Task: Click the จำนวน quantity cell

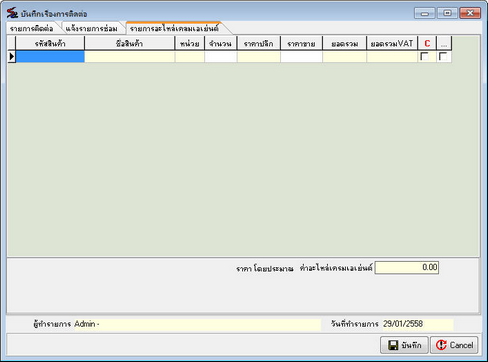Action: coord(221,56)
